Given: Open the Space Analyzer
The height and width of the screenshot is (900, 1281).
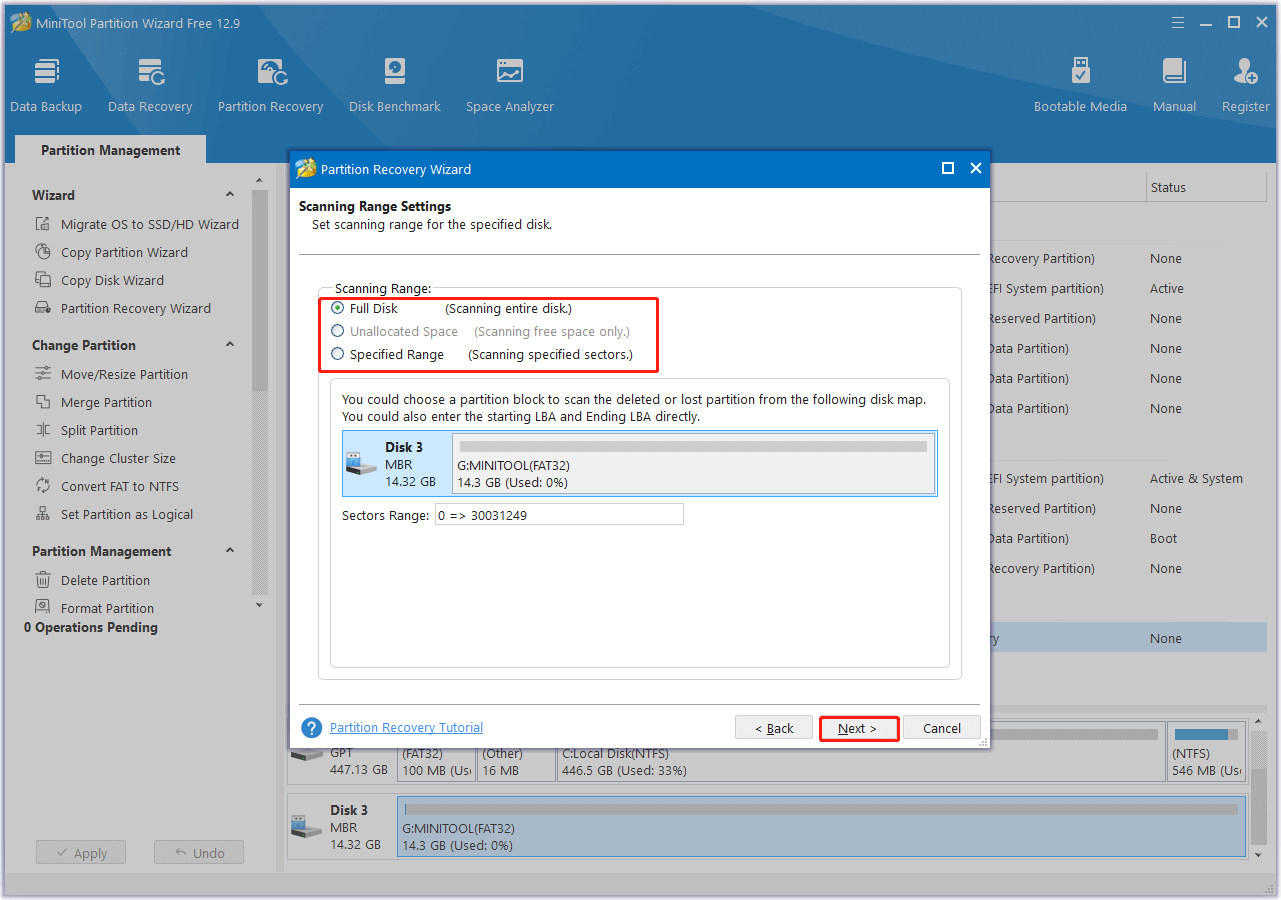Looking at the screenshot, I should point(509,82).
